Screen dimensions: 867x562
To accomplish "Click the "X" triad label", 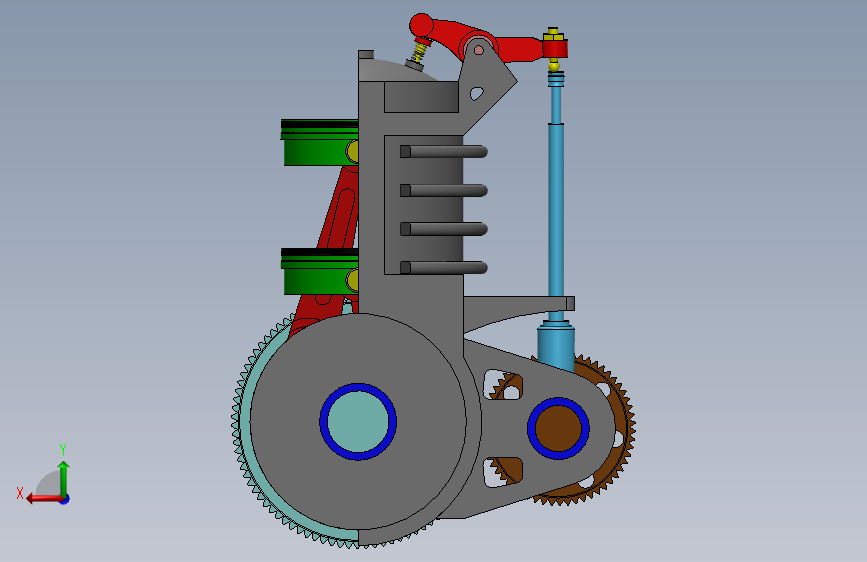I will [x=20, y=493].
